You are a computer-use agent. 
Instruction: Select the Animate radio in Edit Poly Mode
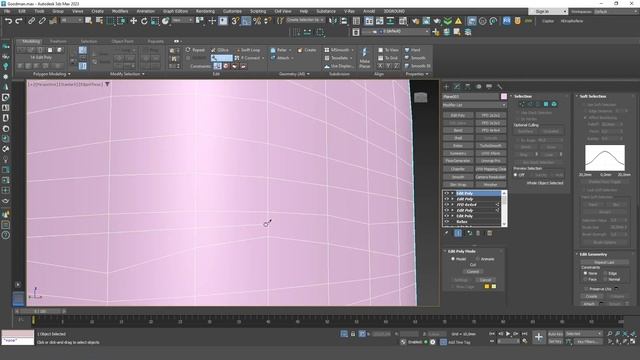[478, 259]
